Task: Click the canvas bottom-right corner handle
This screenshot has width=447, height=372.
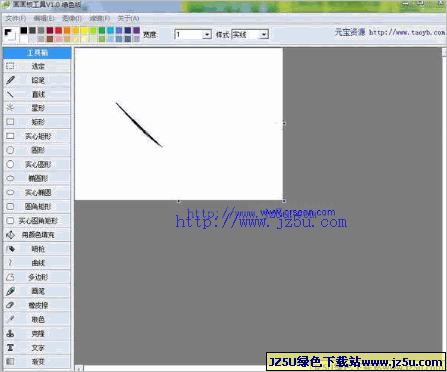Action: (x=284, y=201)
